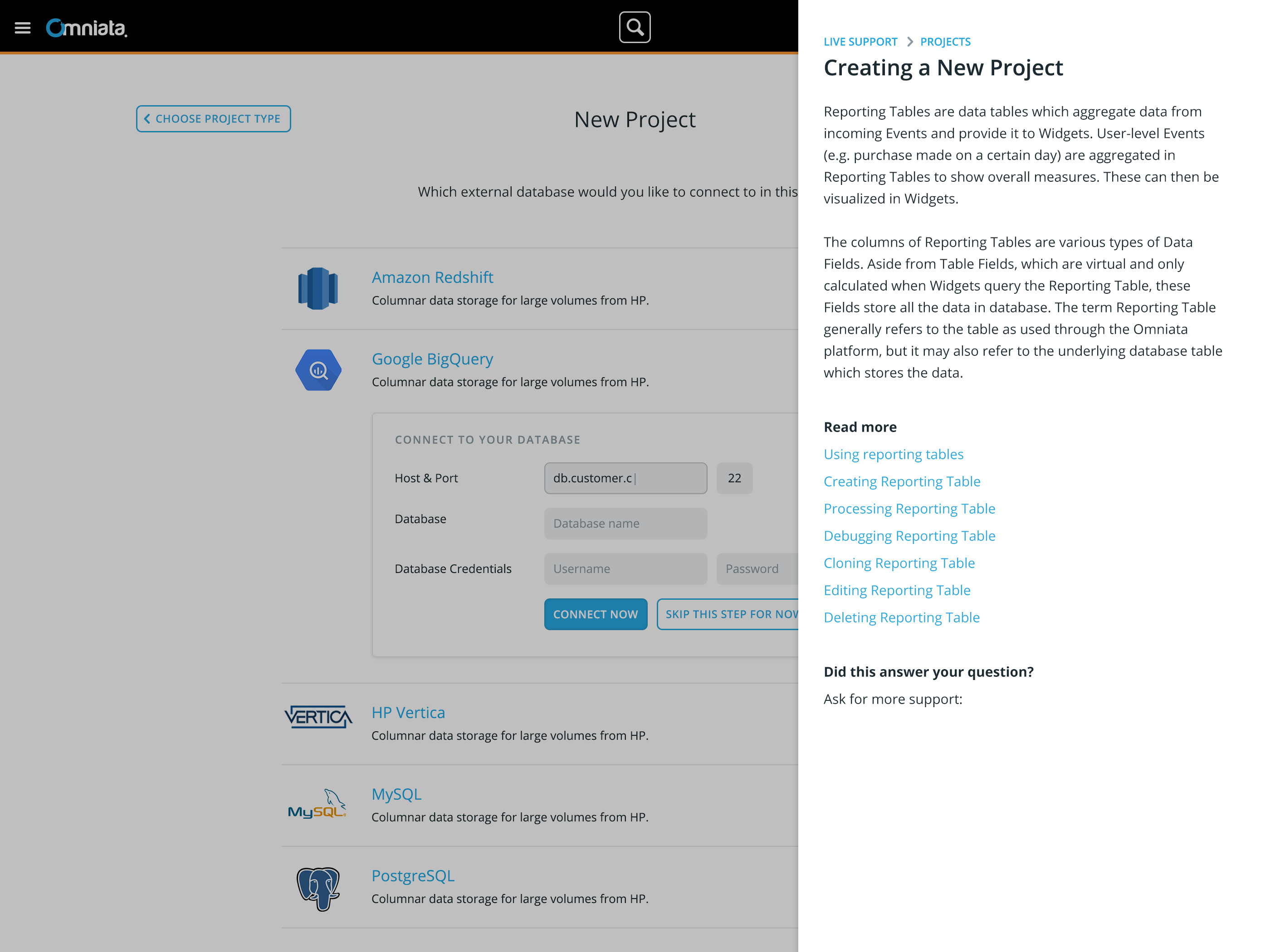Expand the Live Support breadcrumb link
This screenshot has height=952, width=1270.
pos(859,41)
